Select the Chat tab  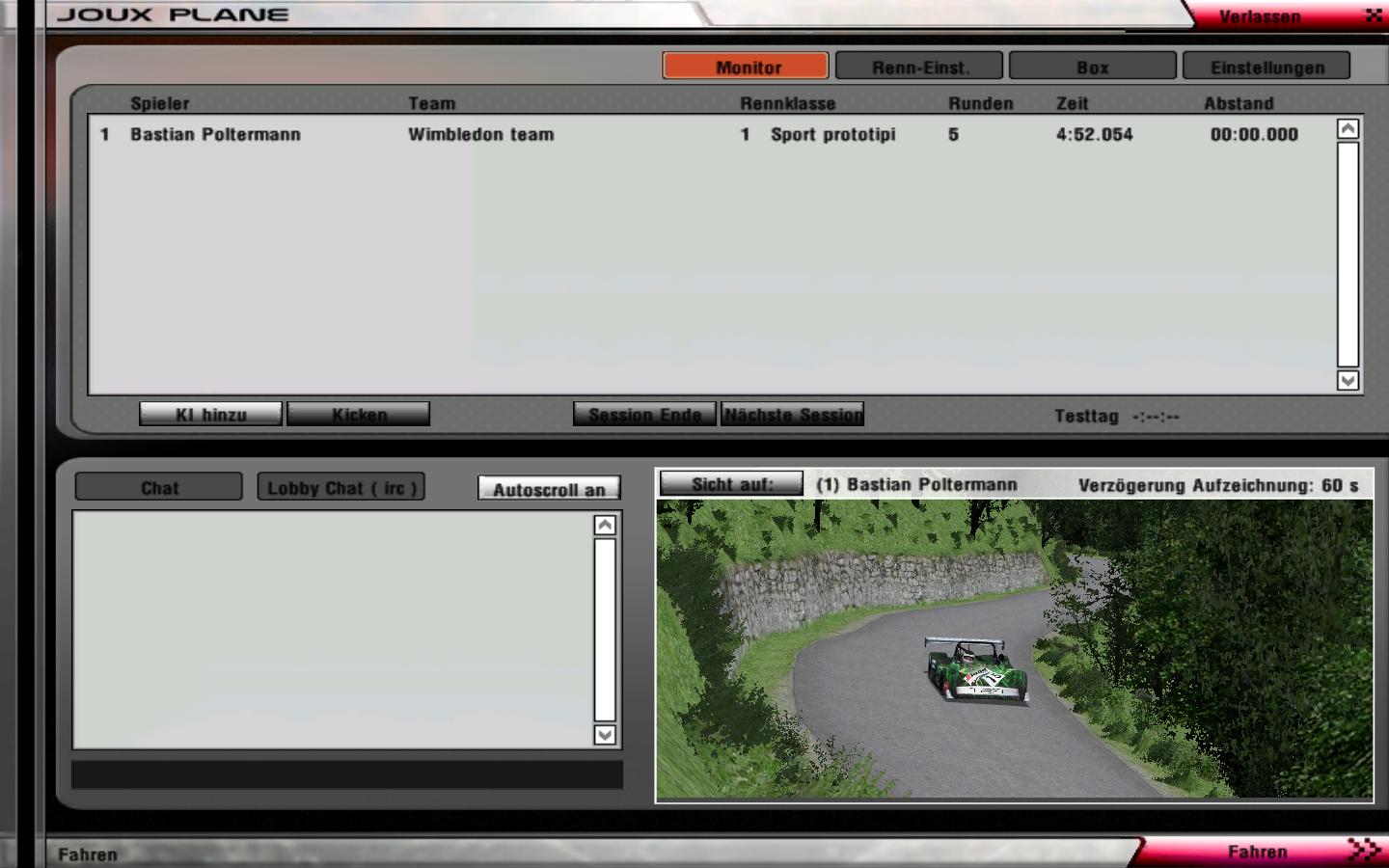(159, 488)
